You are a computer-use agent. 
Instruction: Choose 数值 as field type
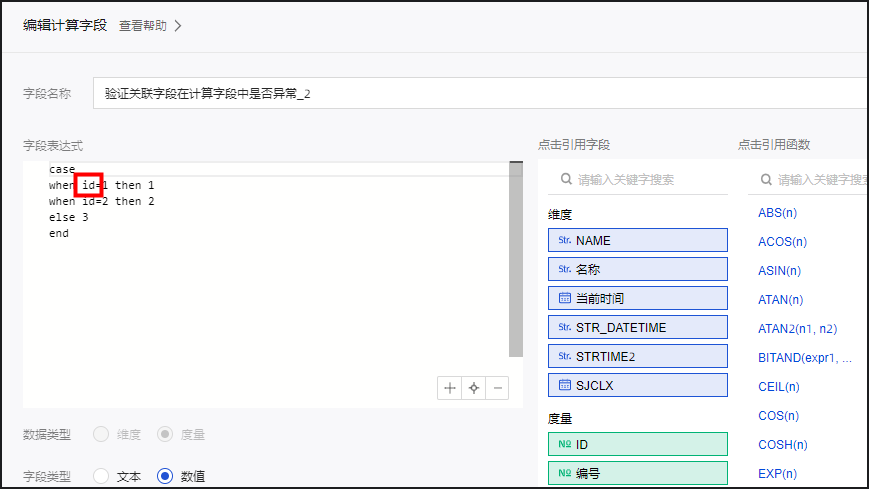165,477
